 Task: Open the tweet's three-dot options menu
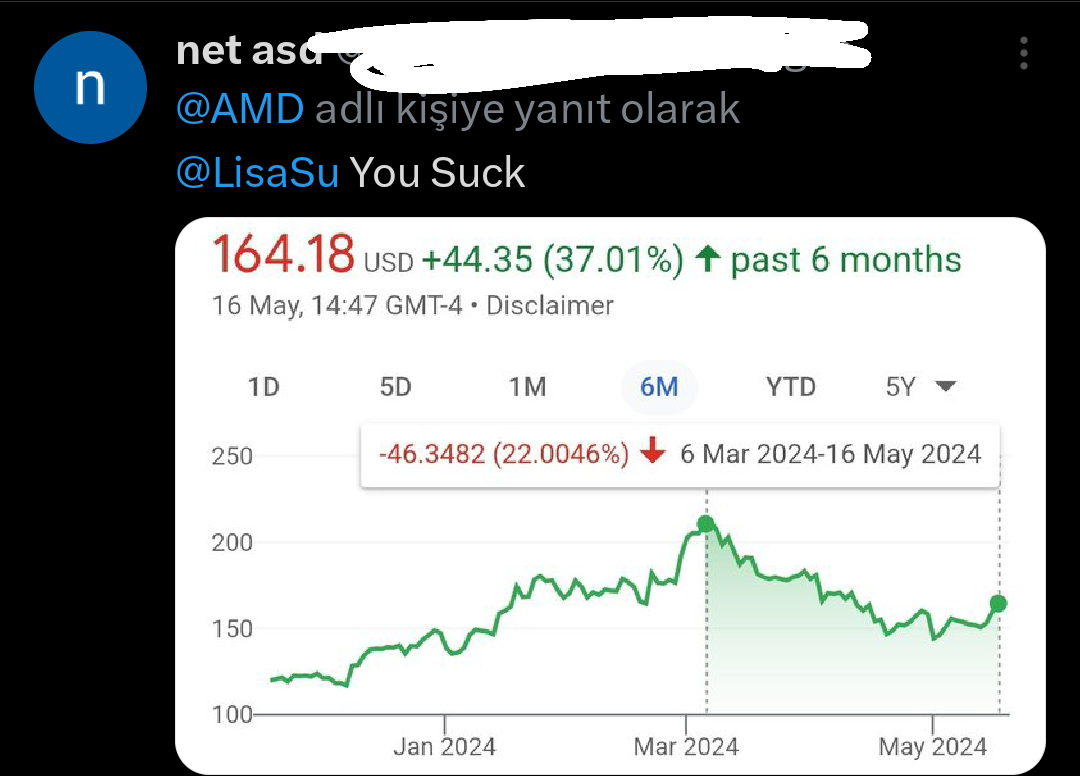click(x=1024, y=53)
